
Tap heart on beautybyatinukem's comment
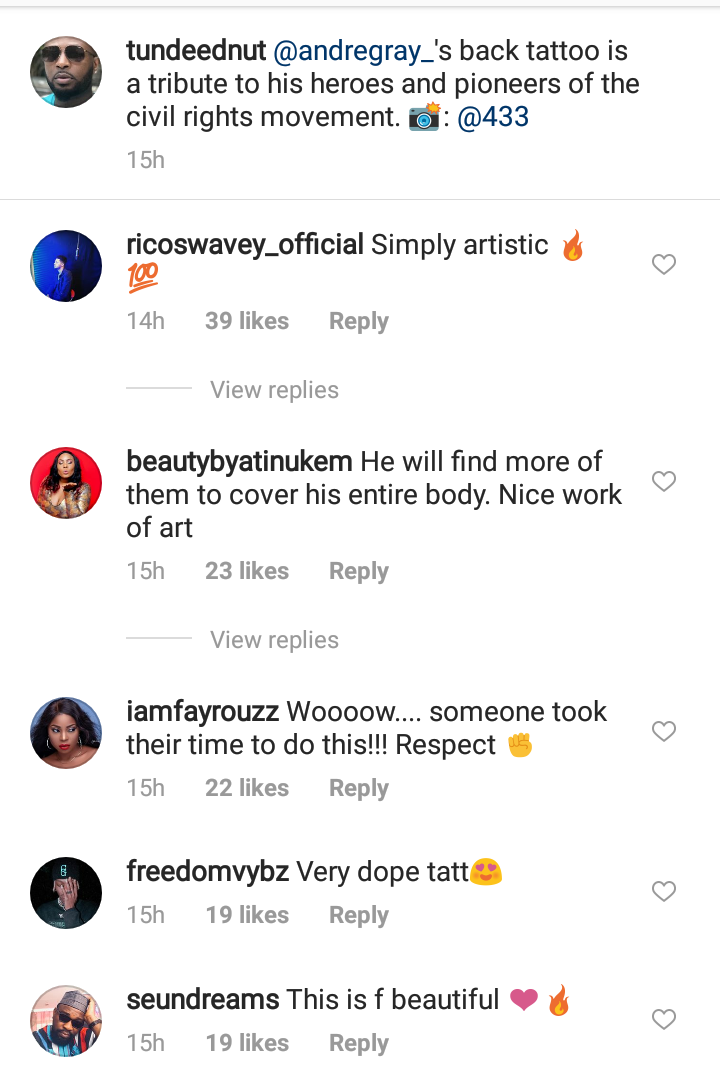664,482
